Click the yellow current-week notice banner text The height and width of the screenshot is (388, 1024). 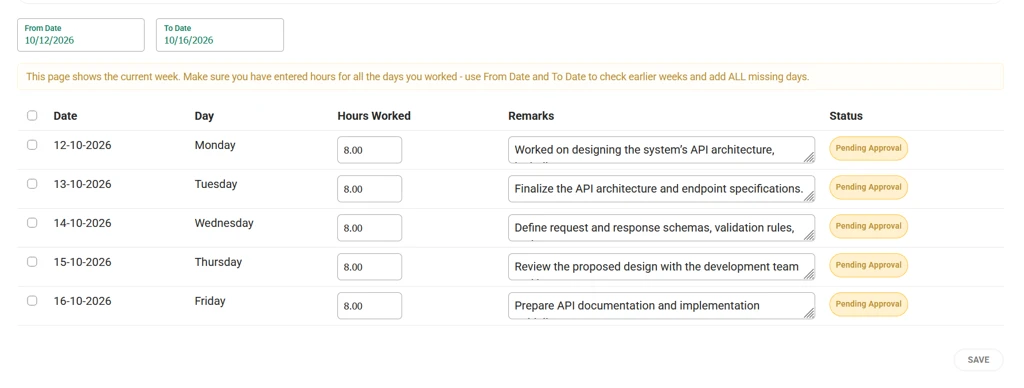[x=417, y=76]
